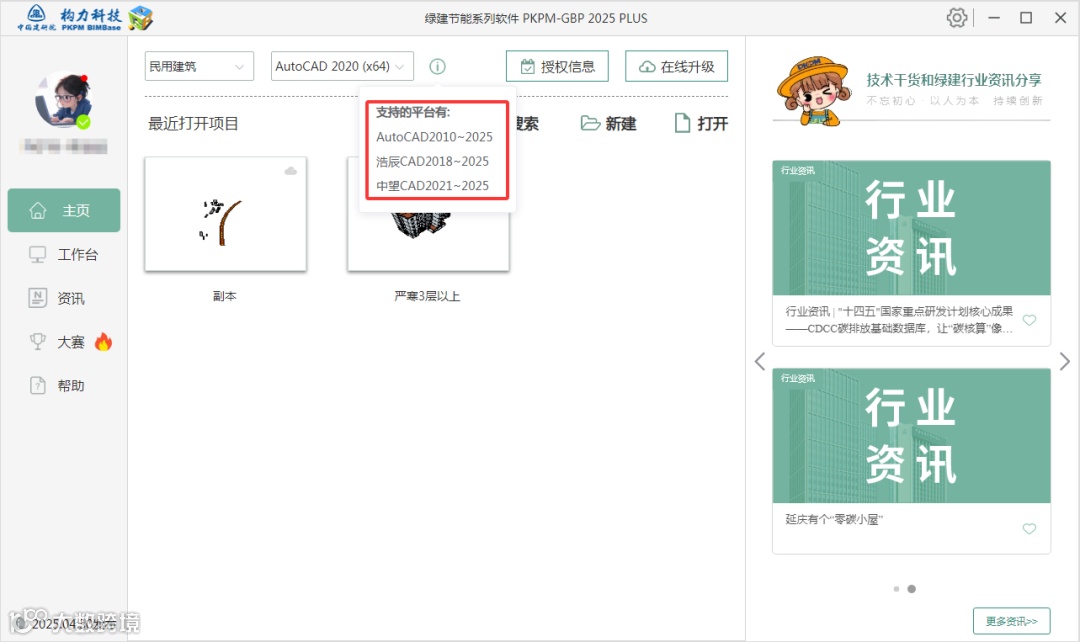Screen dimensions: 1080x642
Task: Open 工作台 in the sidebar
Action: click(x=64, y=254)
